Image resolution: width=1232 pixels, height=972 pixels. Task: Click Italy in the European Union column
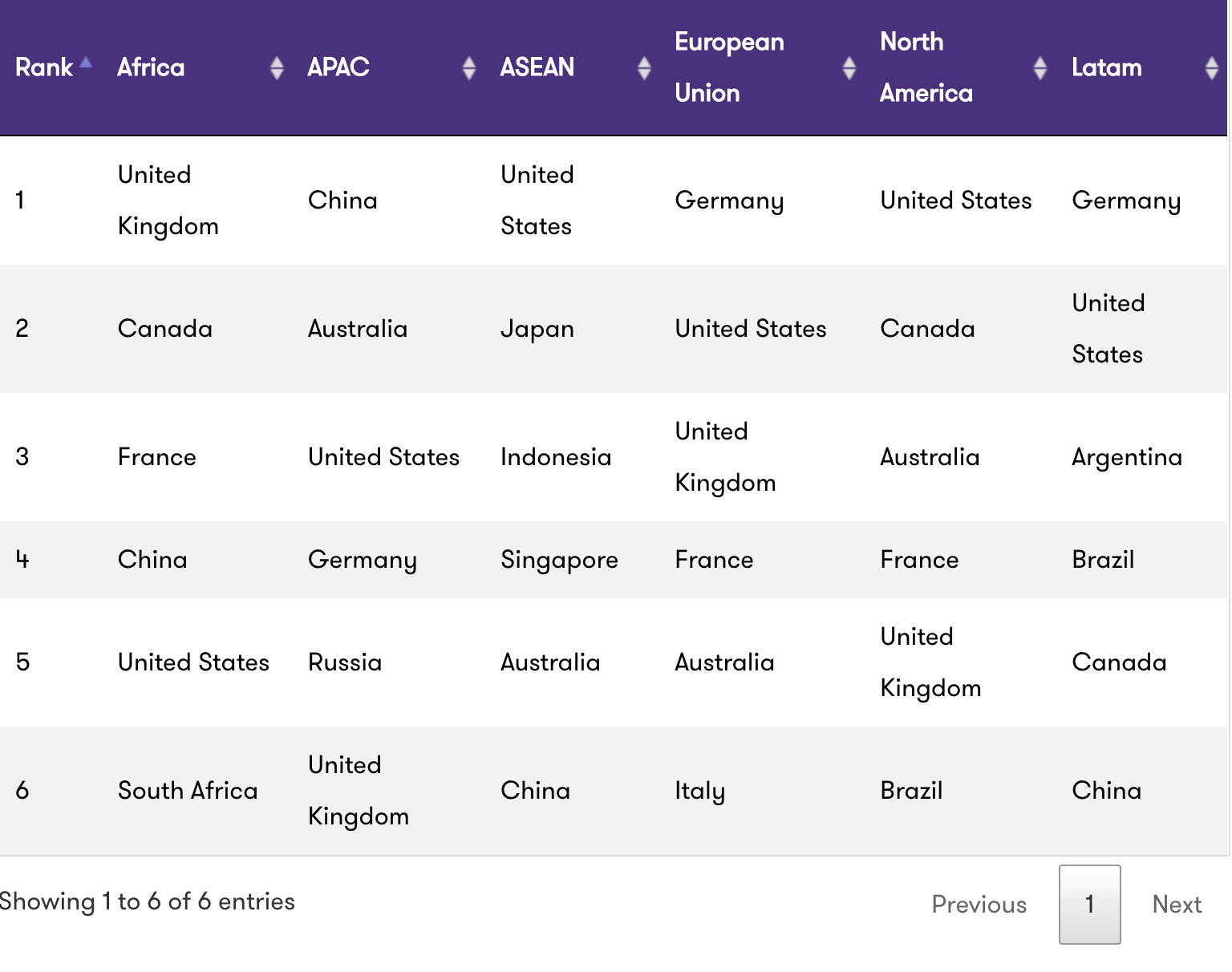coord(699,791)
